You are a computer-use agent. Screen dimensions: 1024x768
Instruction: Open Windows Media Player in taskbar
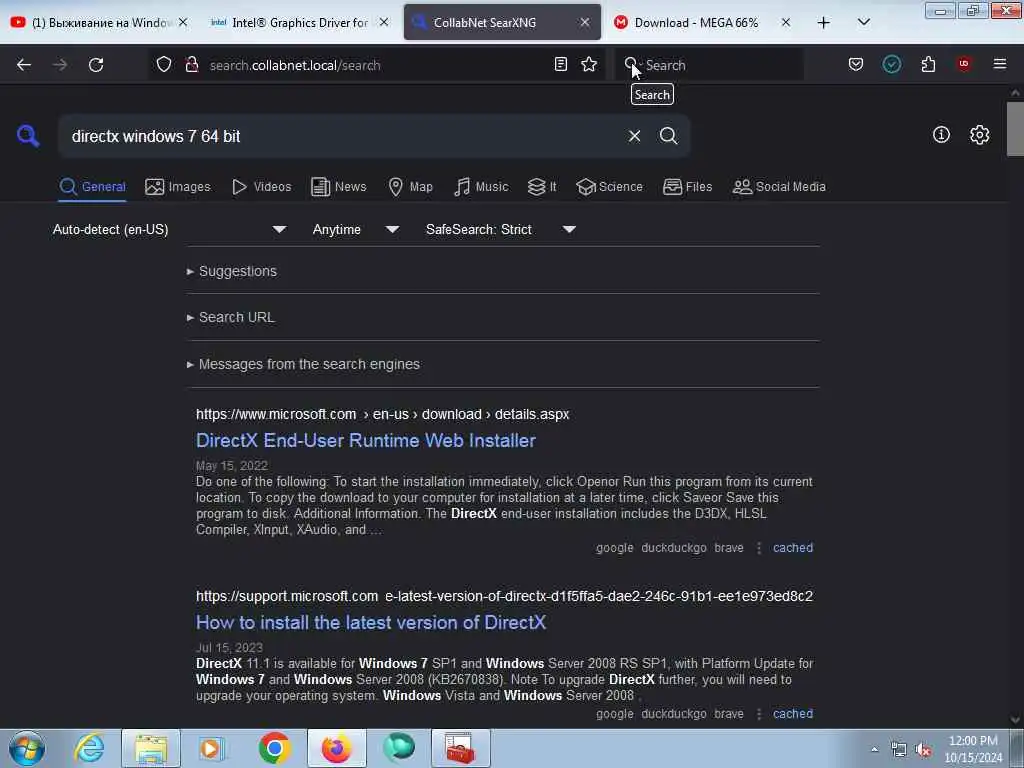[212, 748]
